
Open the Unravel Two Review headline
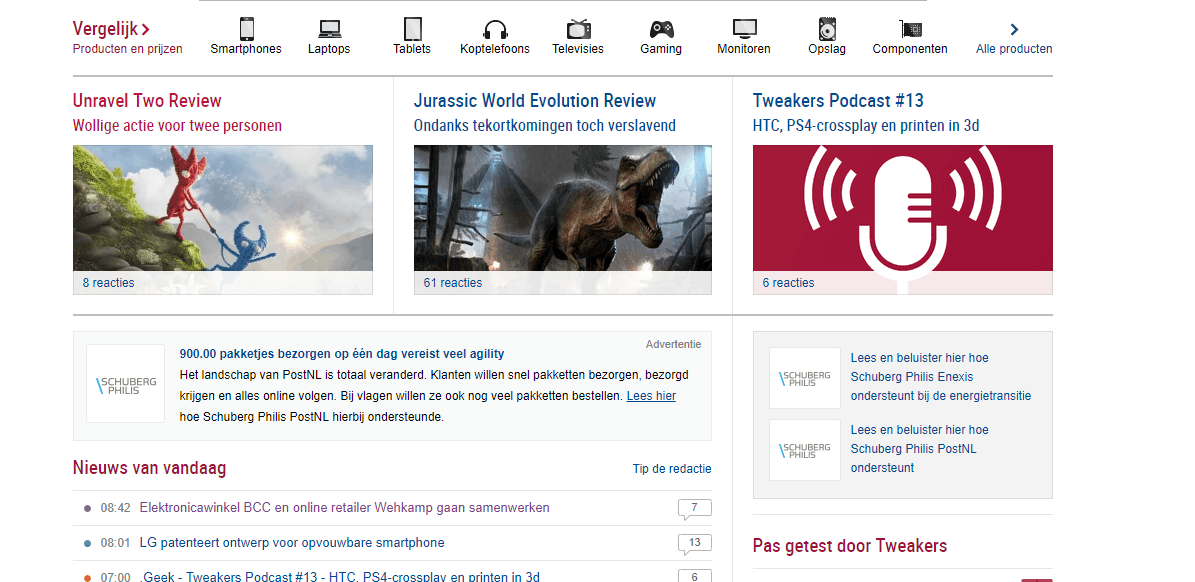click(147, 101)
